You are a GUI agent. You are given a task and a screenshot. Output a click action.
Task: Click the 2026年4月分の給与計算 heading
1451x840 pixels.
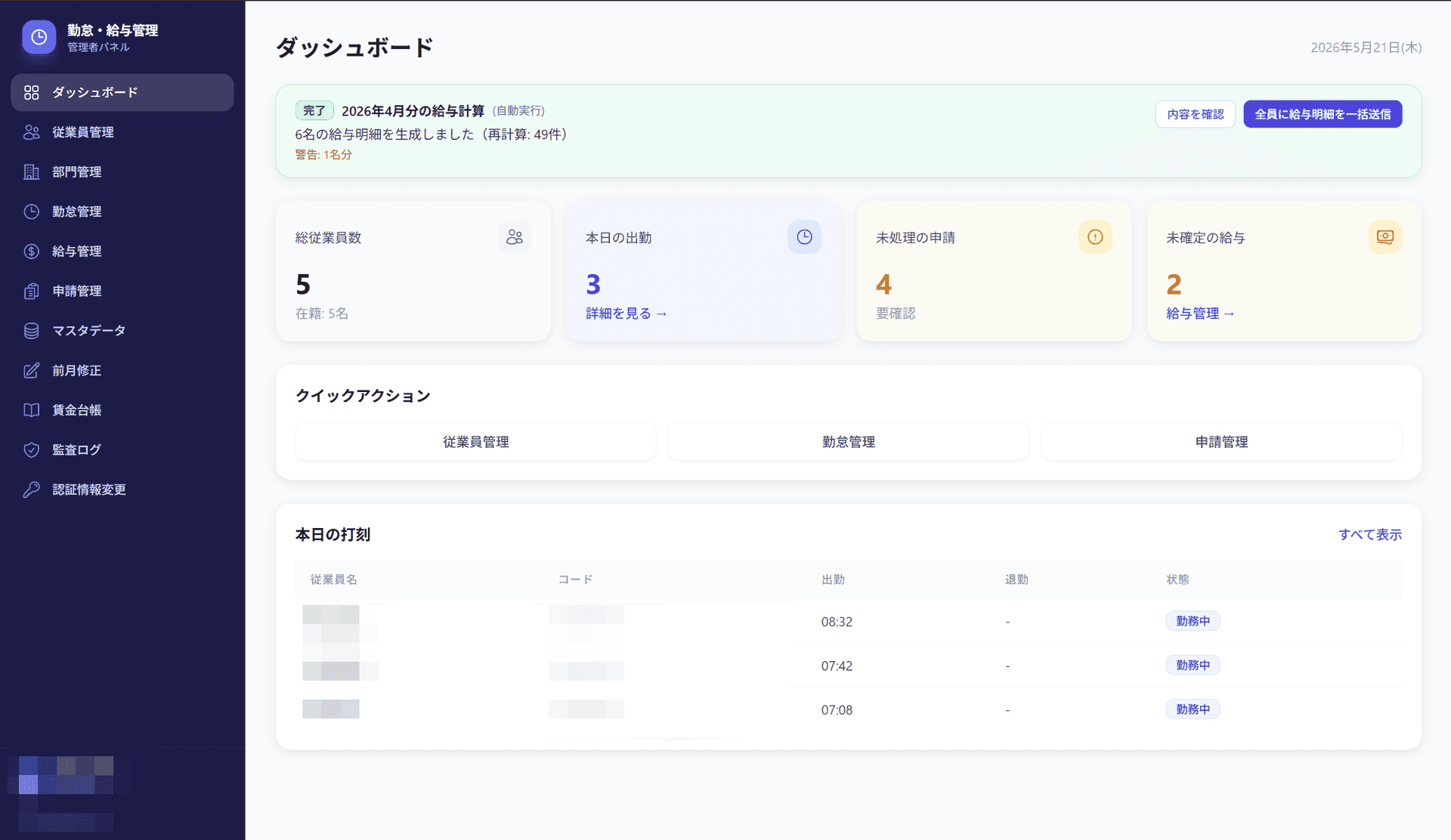click(413, 111)
